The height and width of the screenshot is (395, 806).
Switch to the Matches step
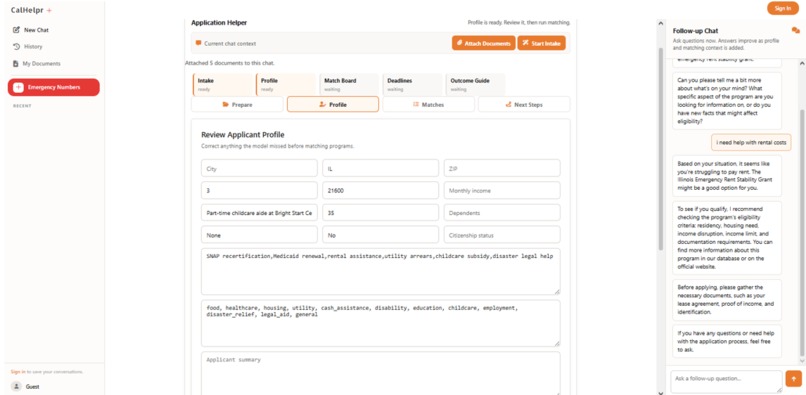[x=428, y=104]
